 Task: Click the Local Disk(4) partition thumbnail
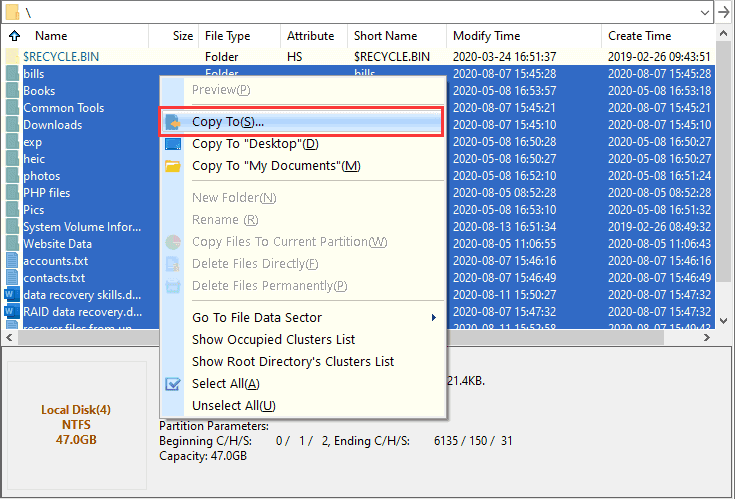click(x=76, y=425)
